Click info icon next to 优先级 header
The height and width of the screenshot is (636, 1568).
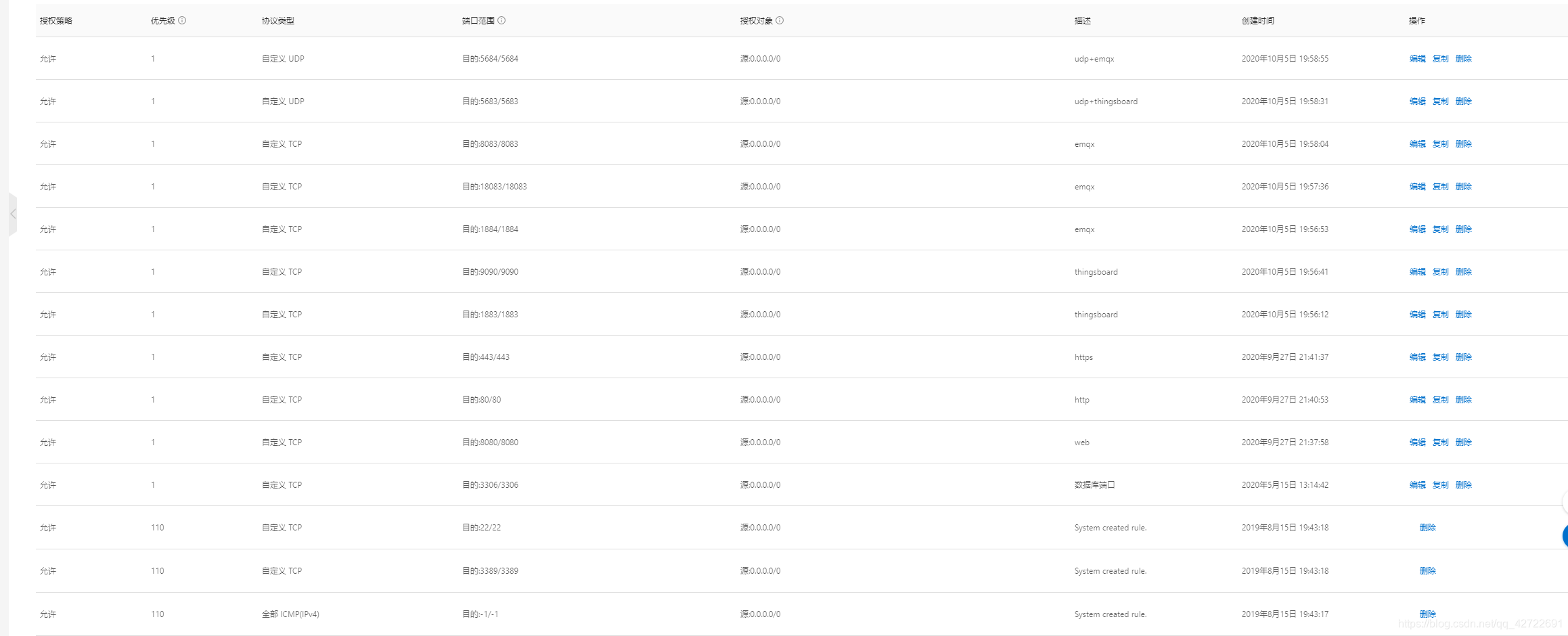click(182, 20)
